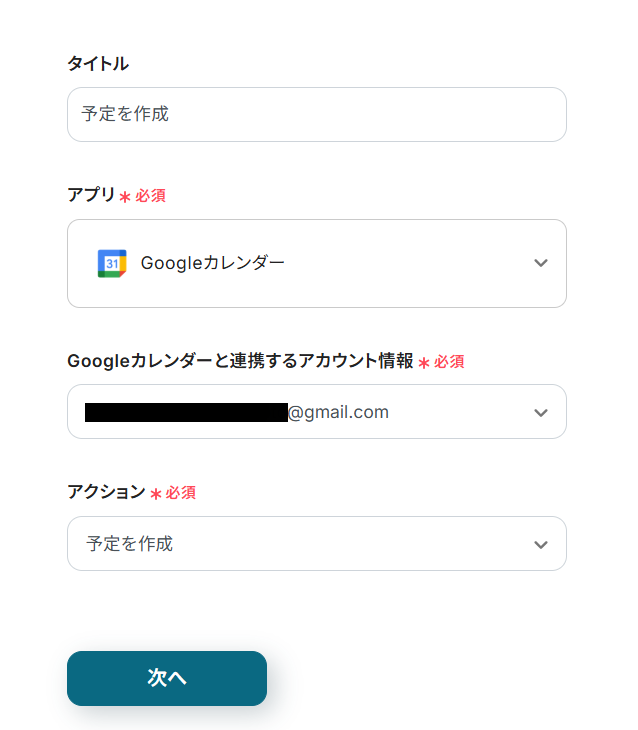This screenshot has height=730, width=638.
Task: Click the アプリ field label
Action: pos(91,195)
